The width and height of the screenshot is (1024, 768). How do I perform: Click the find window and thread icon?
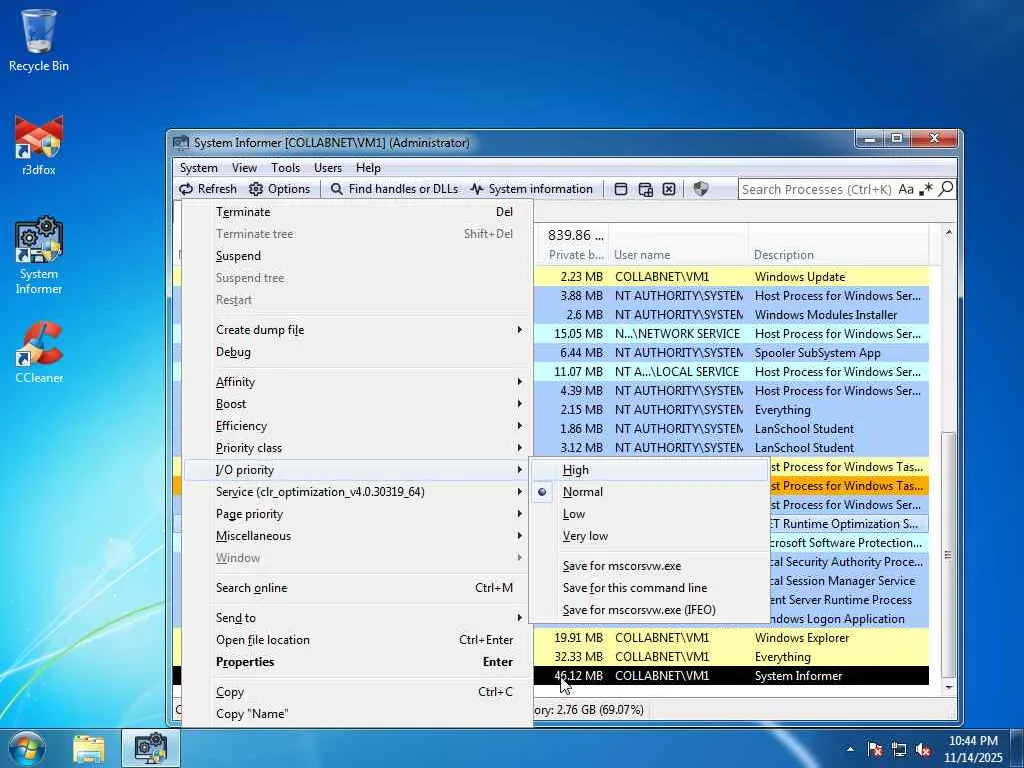645,189
